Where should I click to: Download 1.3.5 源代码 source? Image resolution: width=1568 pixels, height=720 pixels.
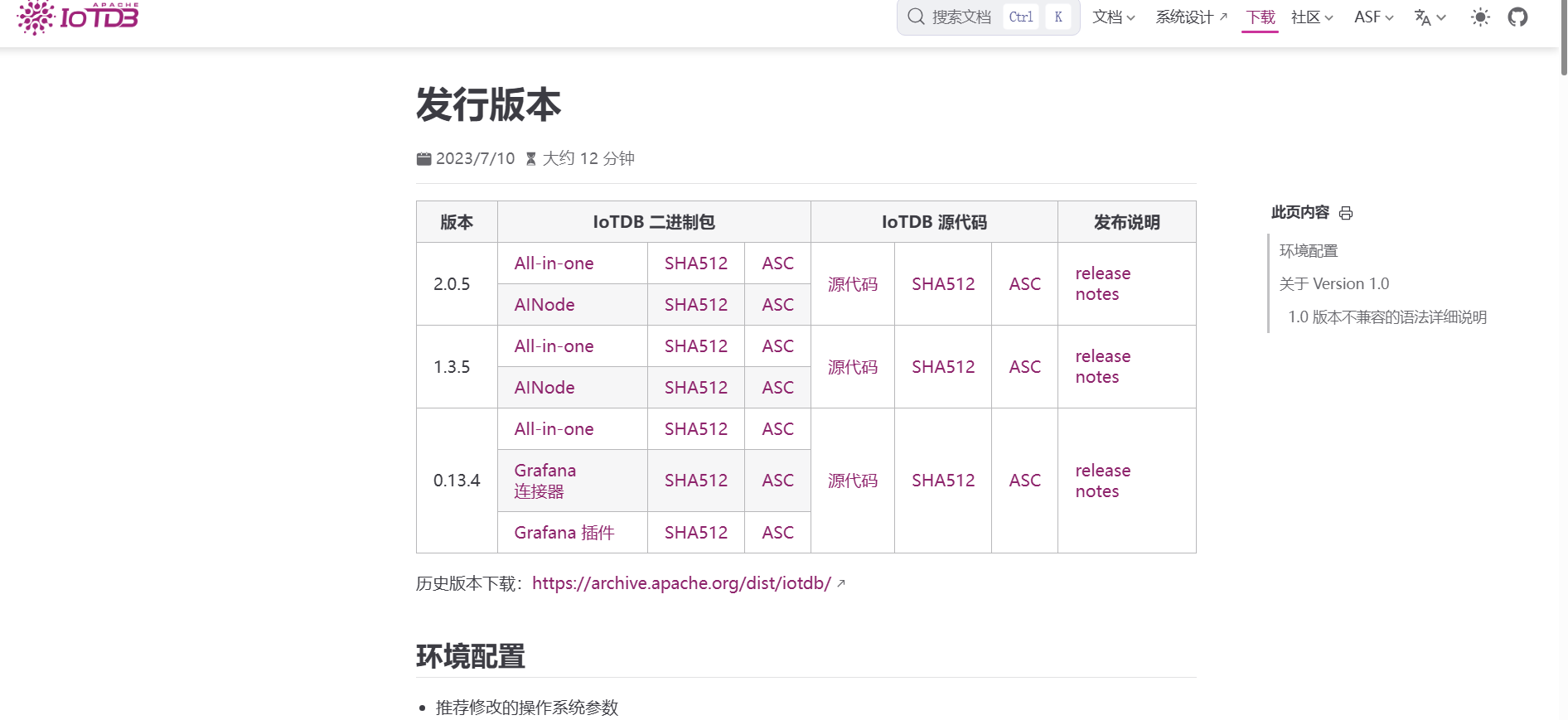(852, 367)
